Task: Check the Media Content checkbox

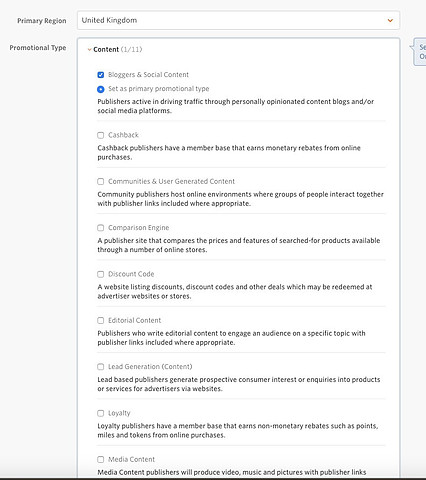Action: pyautogui.click(x=101, y=460)
